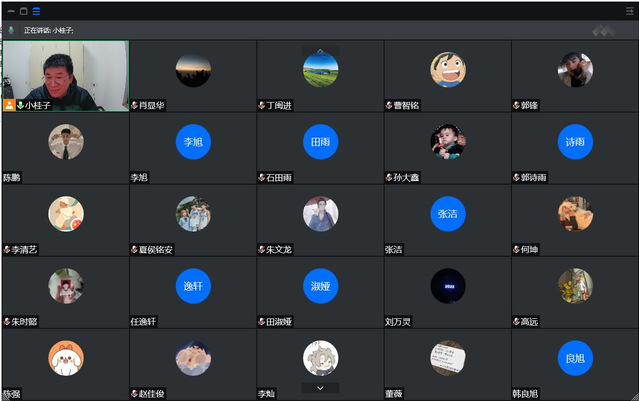Click the 童薇 participant name label
Screen dimensions: 639x401
(x=395, y=394)
